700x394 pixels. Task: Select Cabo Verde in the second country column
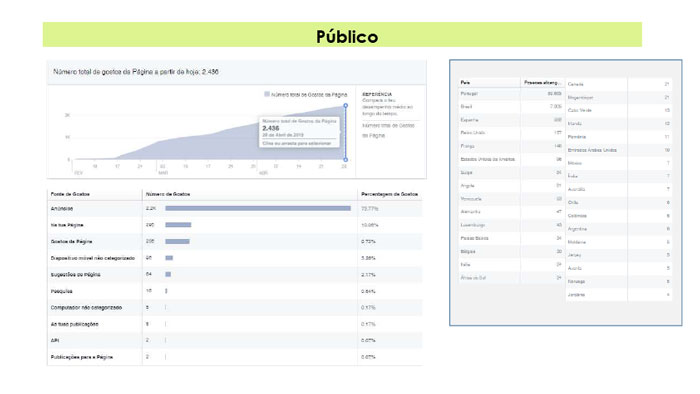(x=579, y=110)
